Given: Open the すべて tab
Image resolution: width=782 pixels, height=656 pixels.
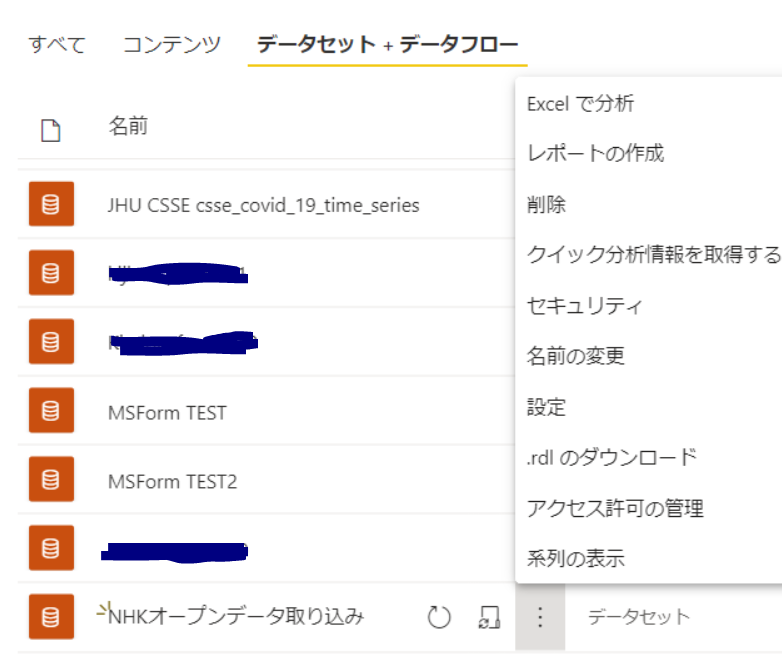Looking at the screenshot, I should 57,44.
